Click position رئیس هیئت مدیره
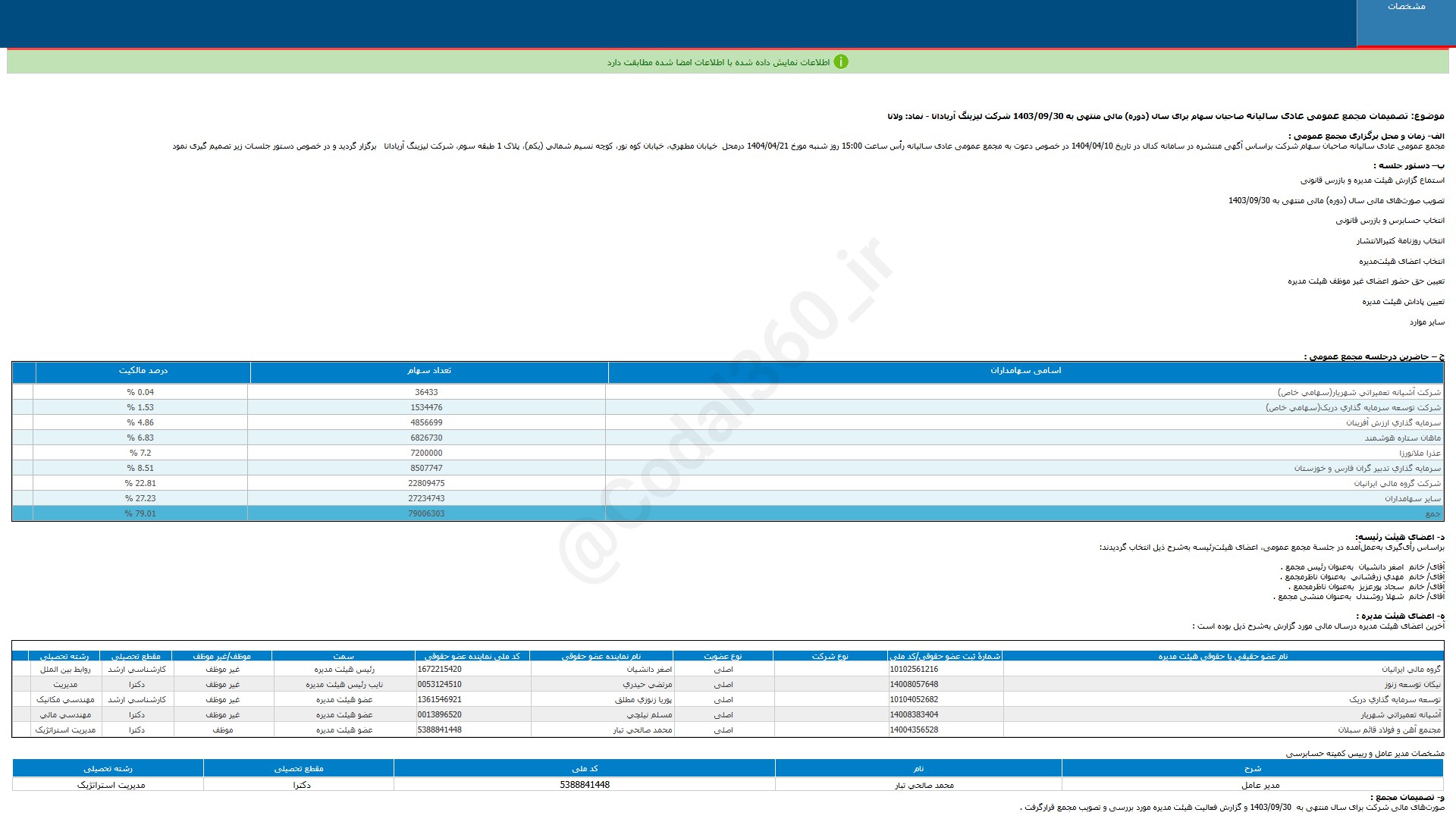Screen dimensions: 1456x819 [344, 669]
